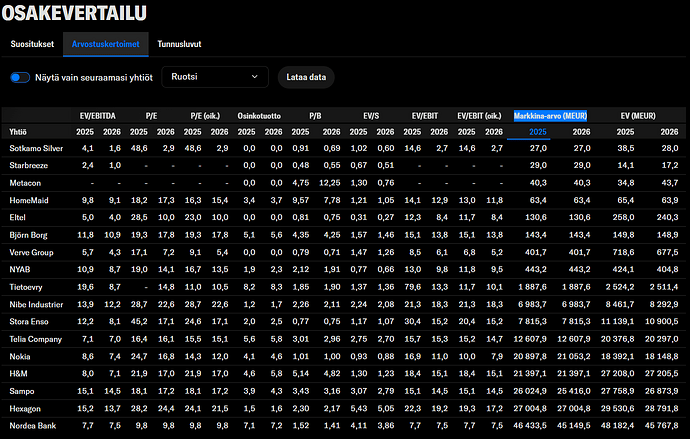Open the Nokia company link

tap(21, 355)
